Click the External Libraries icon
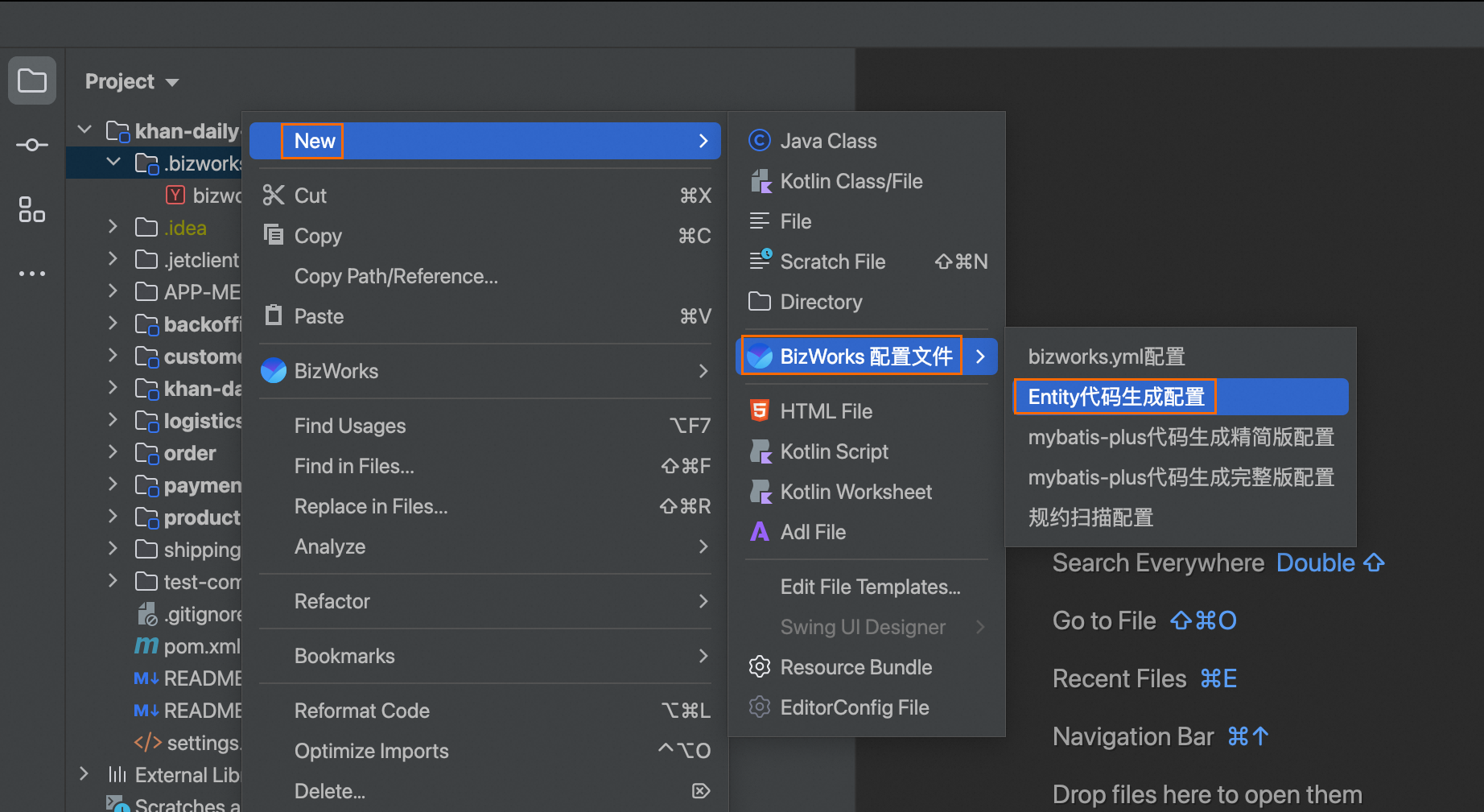 coord(117,774)
